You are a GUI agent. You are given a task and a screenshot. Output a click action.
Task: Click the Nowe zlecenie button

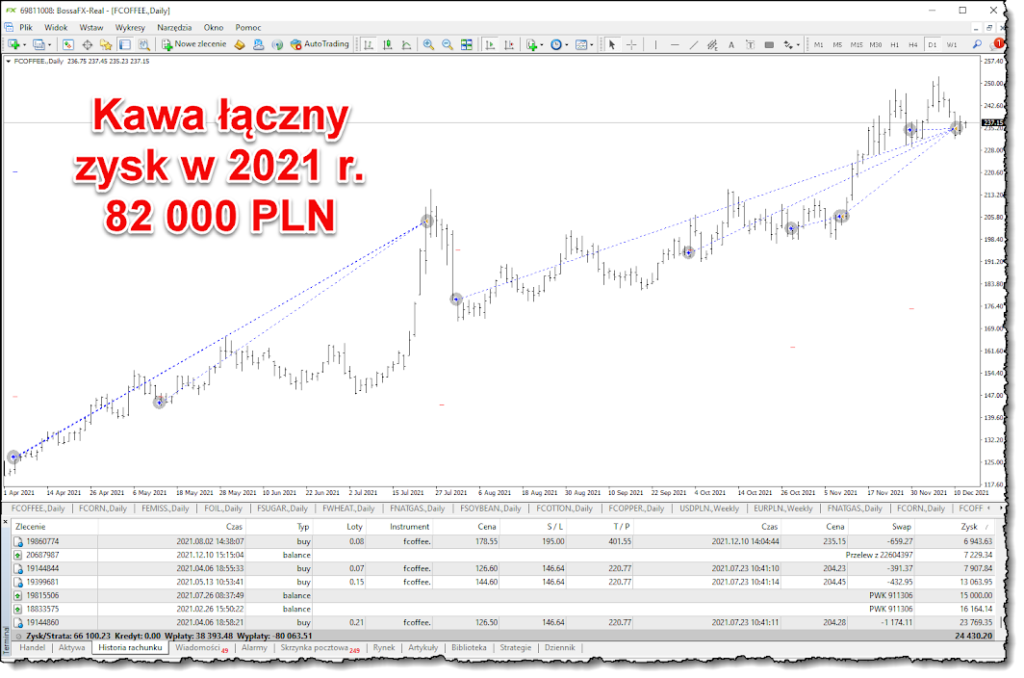tap(194, 44)
